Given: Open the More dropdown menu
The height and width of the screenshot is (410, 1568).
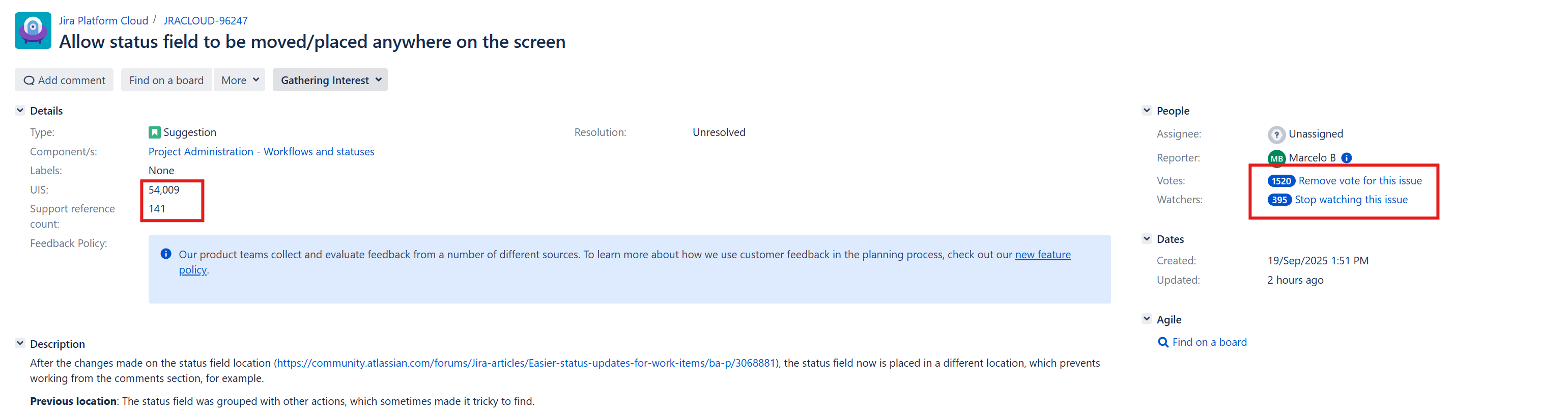Looking at the screenshot, I should click(239, 80).
